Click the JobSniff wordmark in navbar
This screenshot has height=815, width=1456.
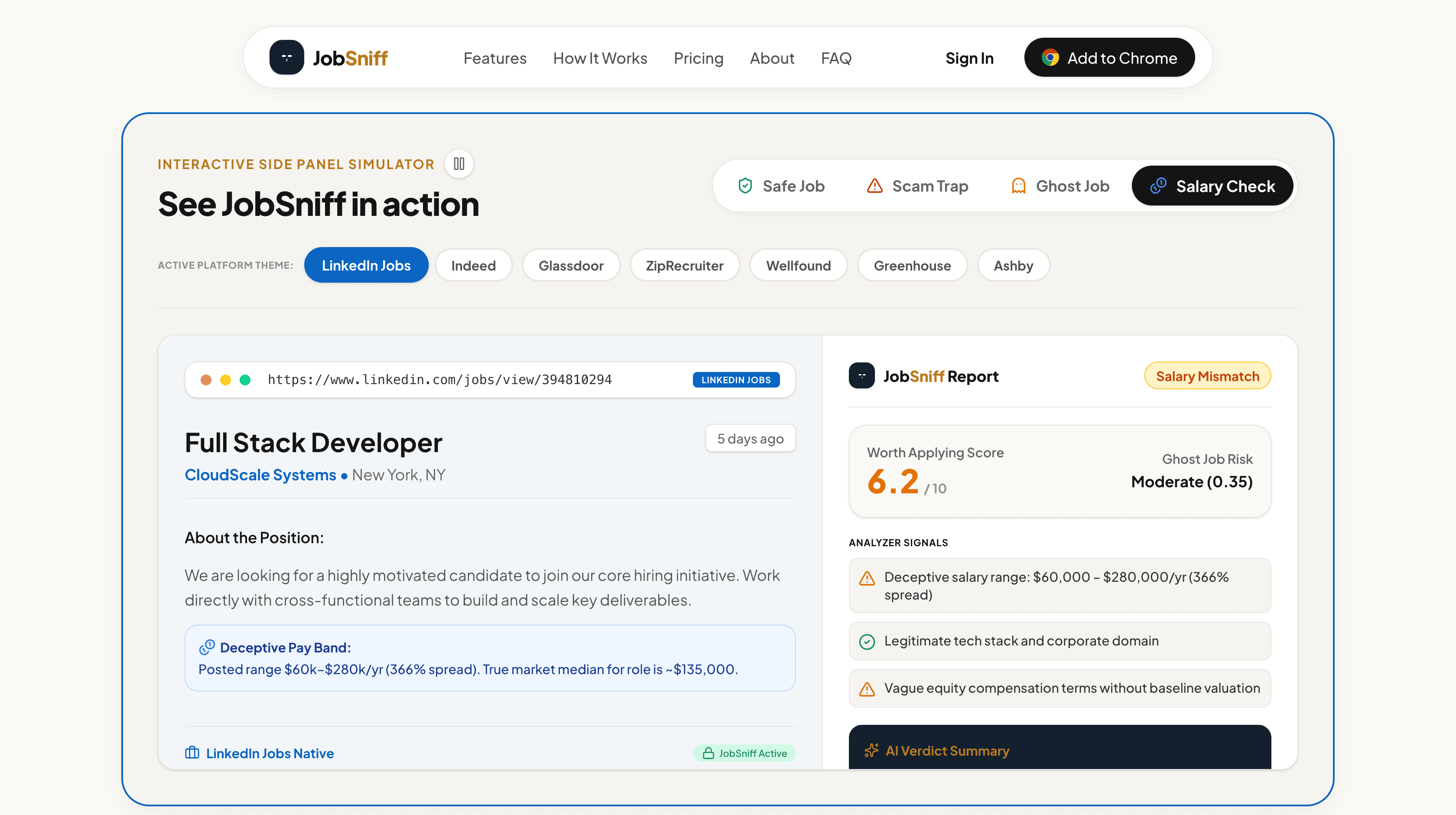coord(351,58)
